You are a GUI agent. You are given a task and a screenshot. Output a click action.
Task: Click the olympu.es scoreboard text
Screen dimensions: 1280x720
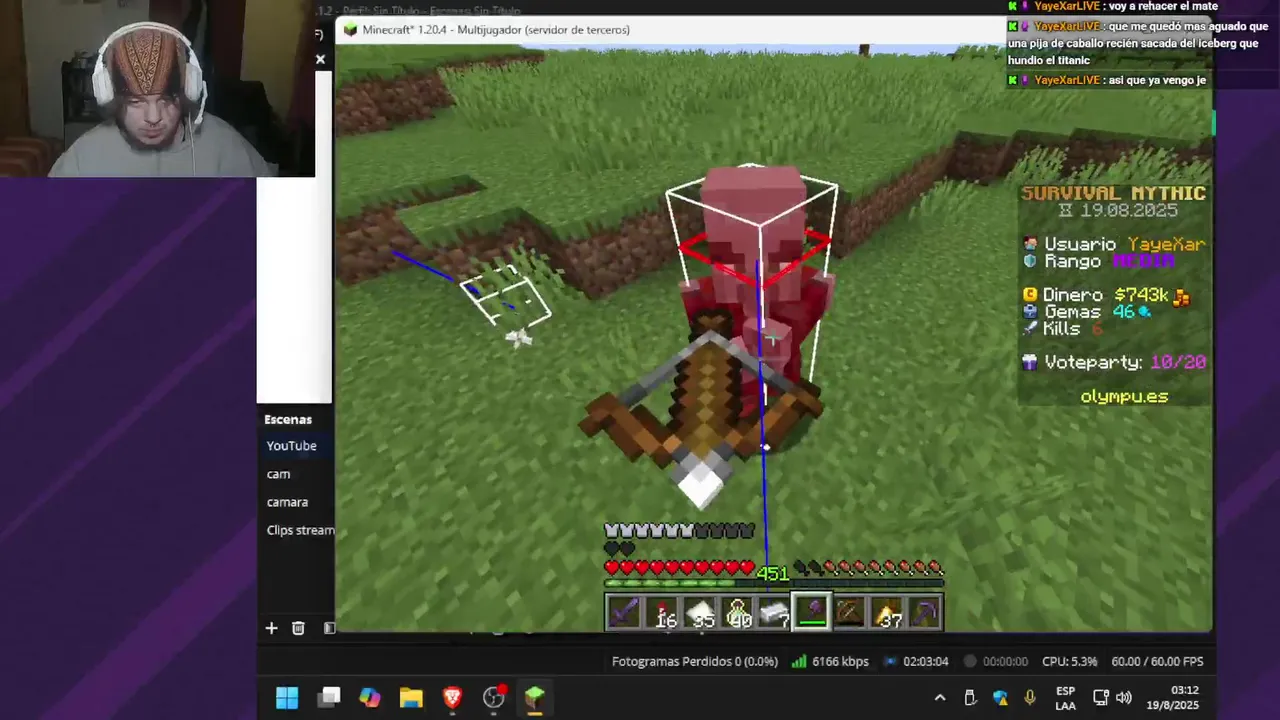coord(1124,397)
